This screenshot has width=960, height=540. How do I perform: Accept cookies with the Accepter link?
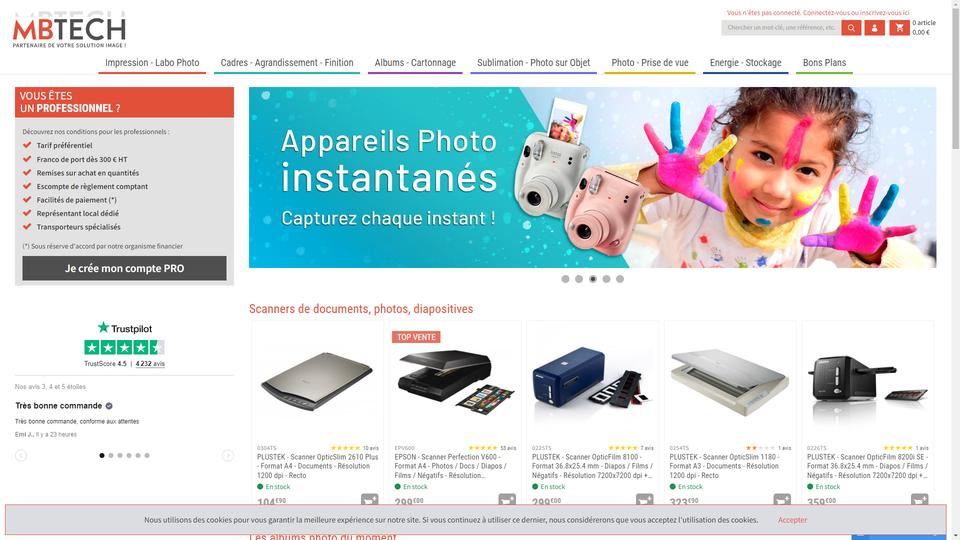tap(792, 520)
